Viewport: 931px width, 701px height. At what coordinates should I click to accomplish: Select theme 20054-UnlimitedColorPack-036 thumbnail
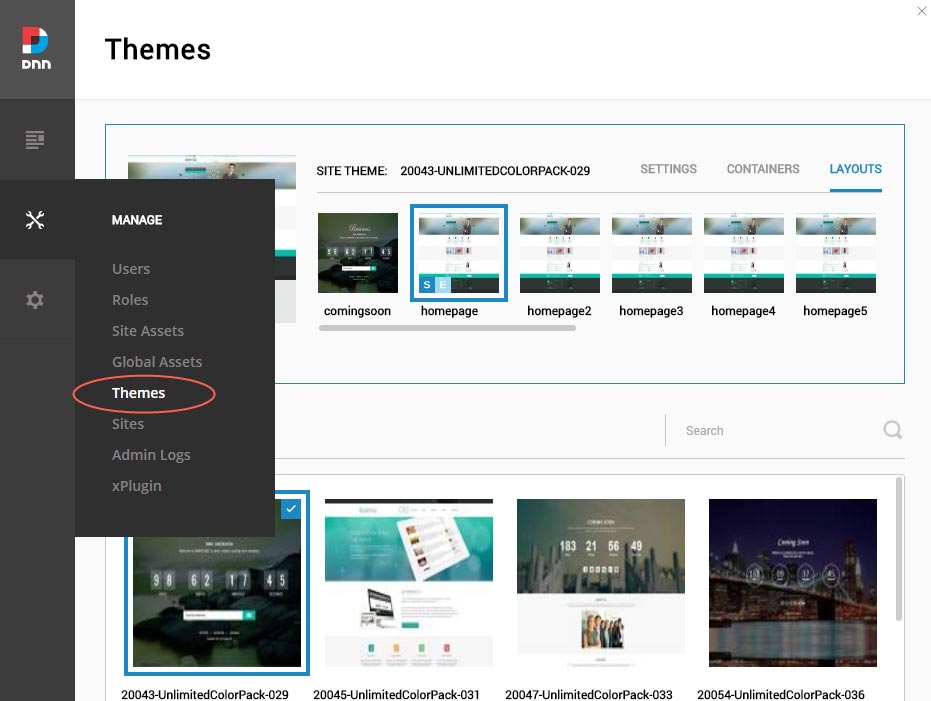pos(793,583)
